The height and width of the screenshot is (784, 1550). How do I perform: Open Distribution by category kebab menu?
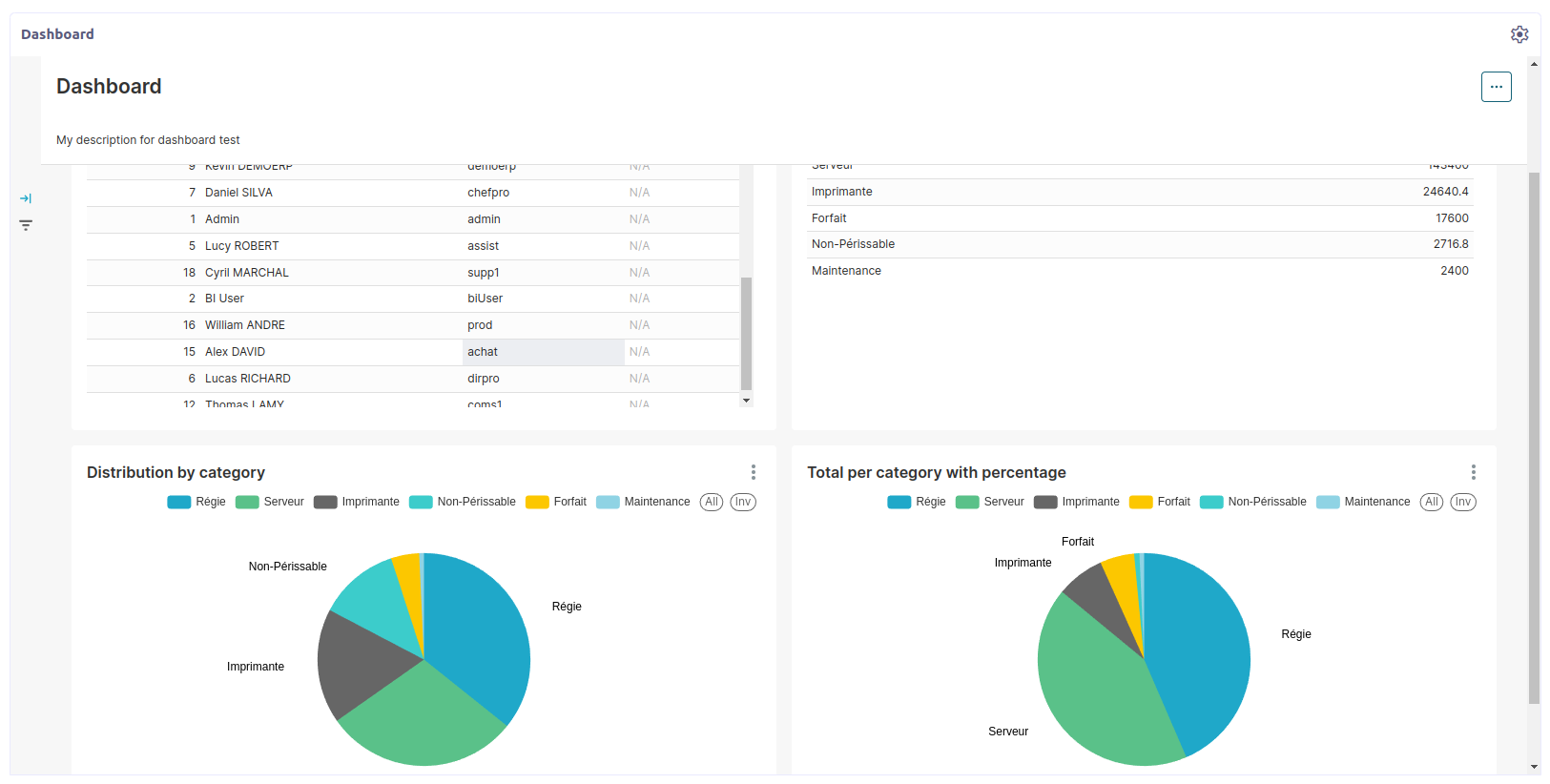tap(753, 472)
